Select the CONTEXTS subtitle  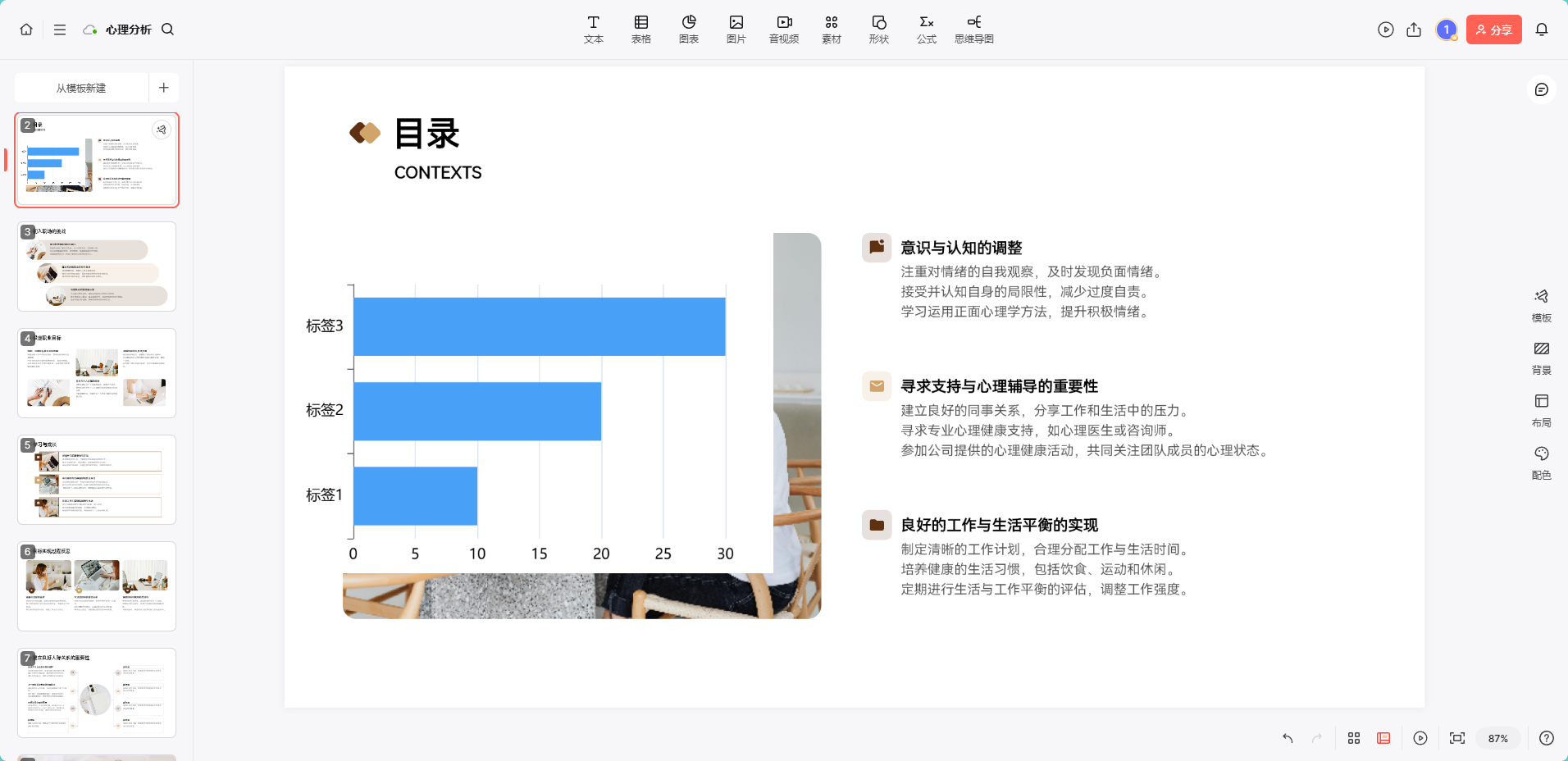[438, 173]
